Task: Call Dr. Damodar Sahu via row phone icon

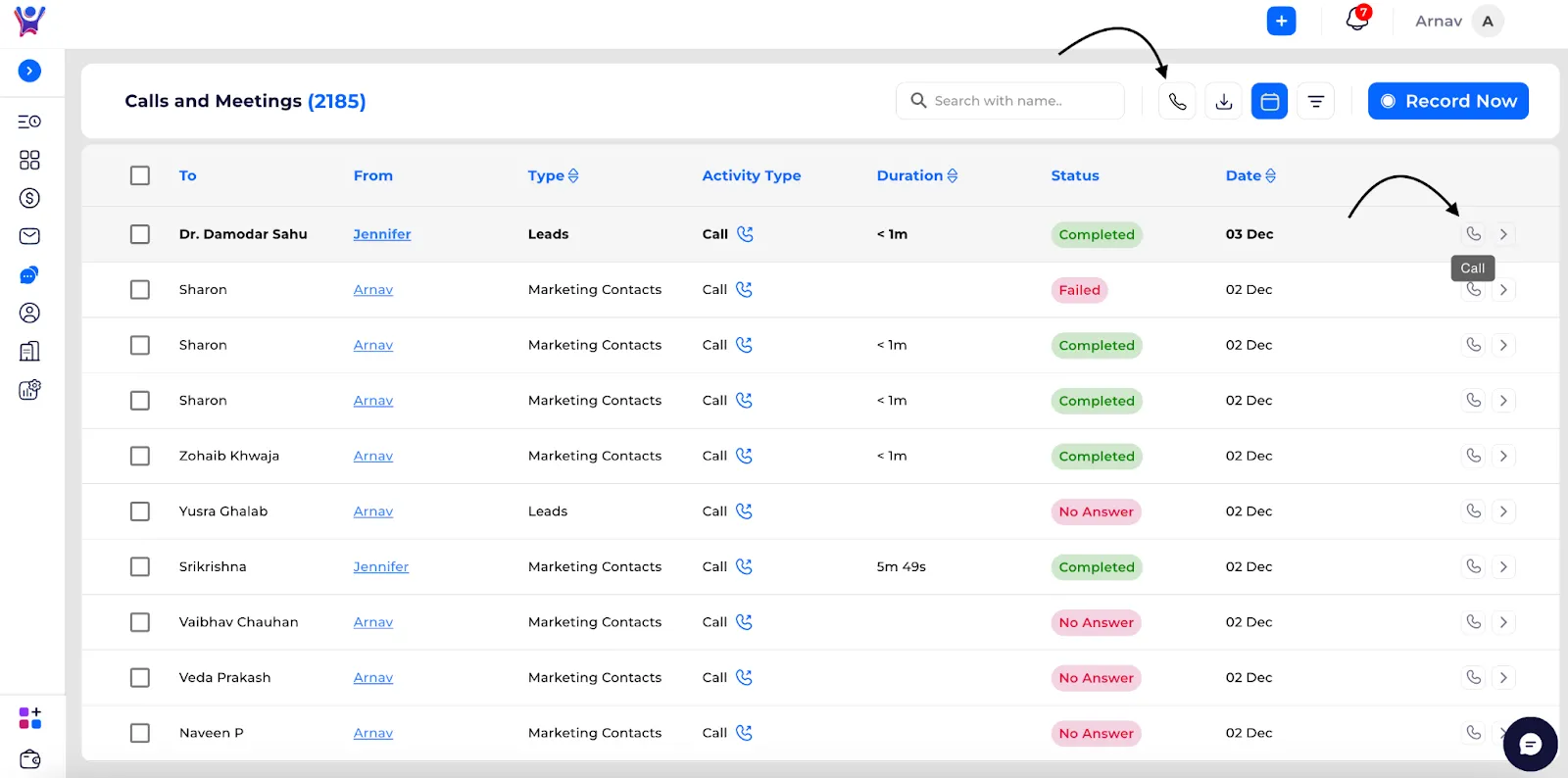Action: point(1473,234)
